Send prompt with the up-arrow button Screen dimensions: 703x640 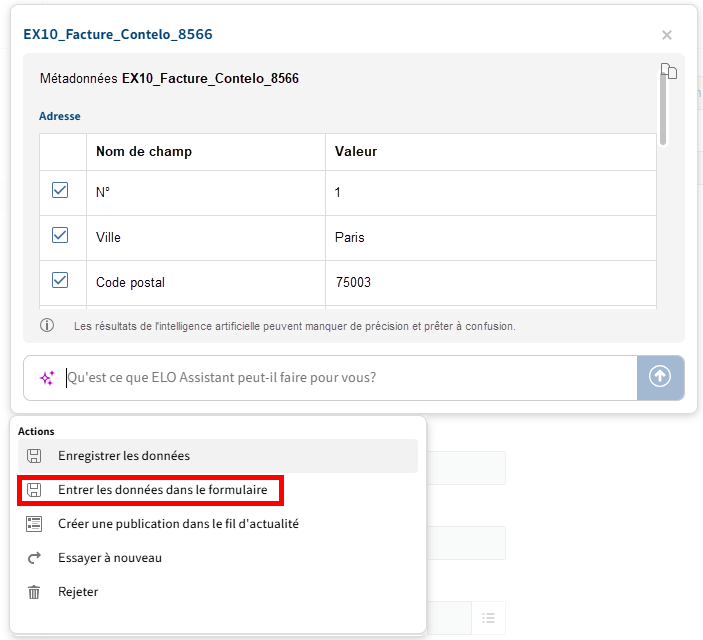click(660, 378)
